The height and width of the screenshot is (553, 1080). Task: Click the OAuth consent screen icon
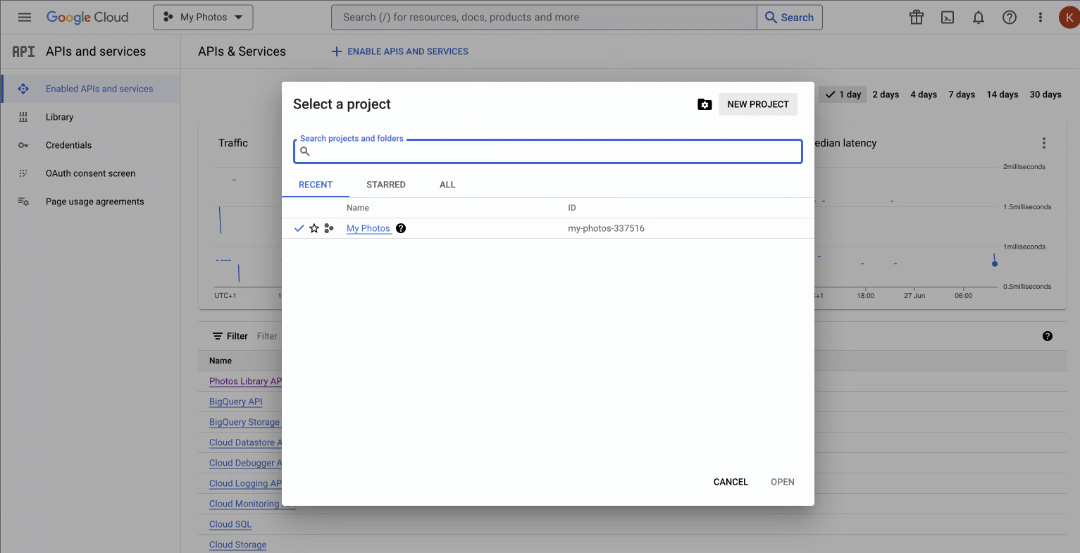point(23,174)
